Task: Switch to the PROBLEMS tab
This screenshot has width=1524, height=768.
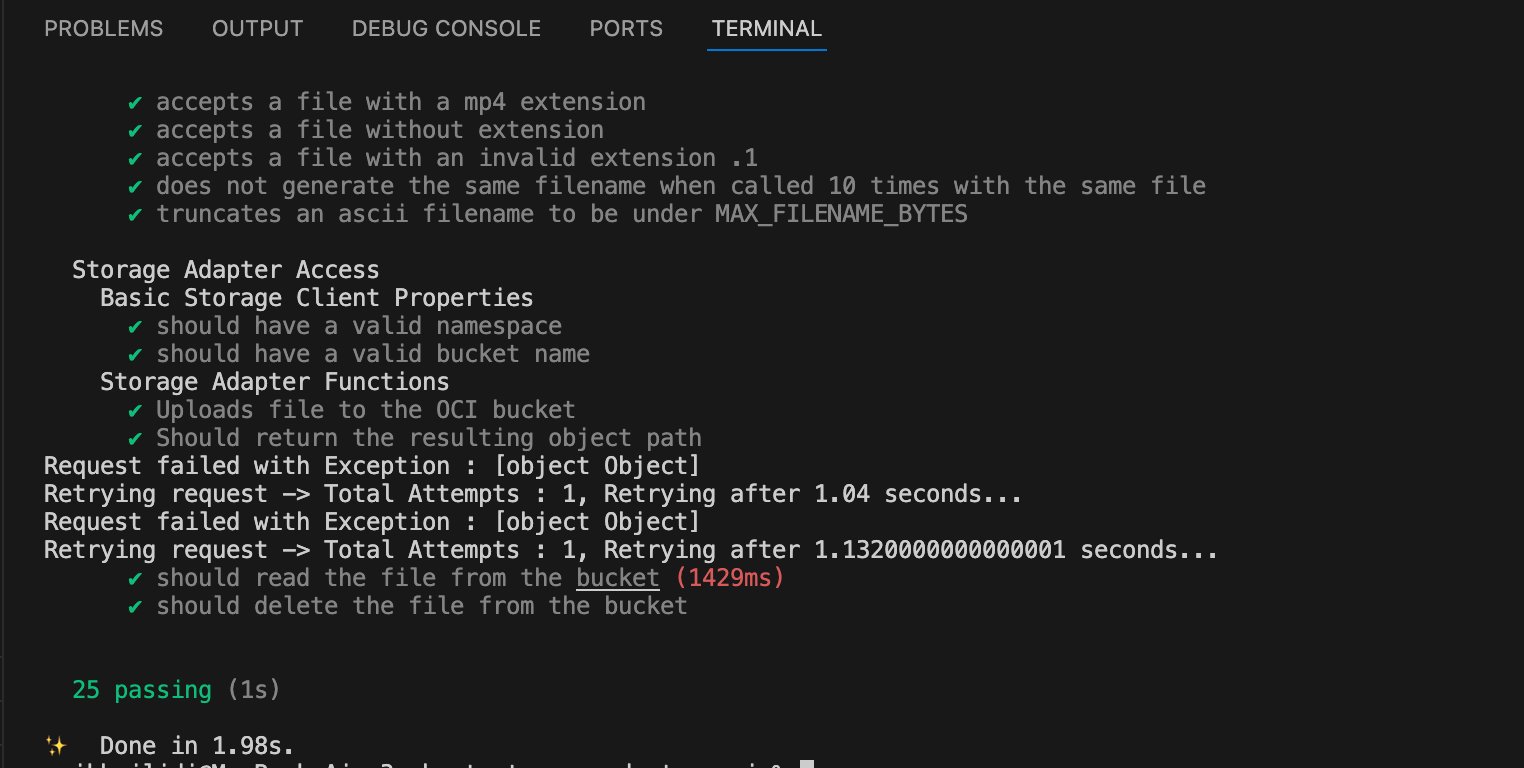Action: click(104, 29)
